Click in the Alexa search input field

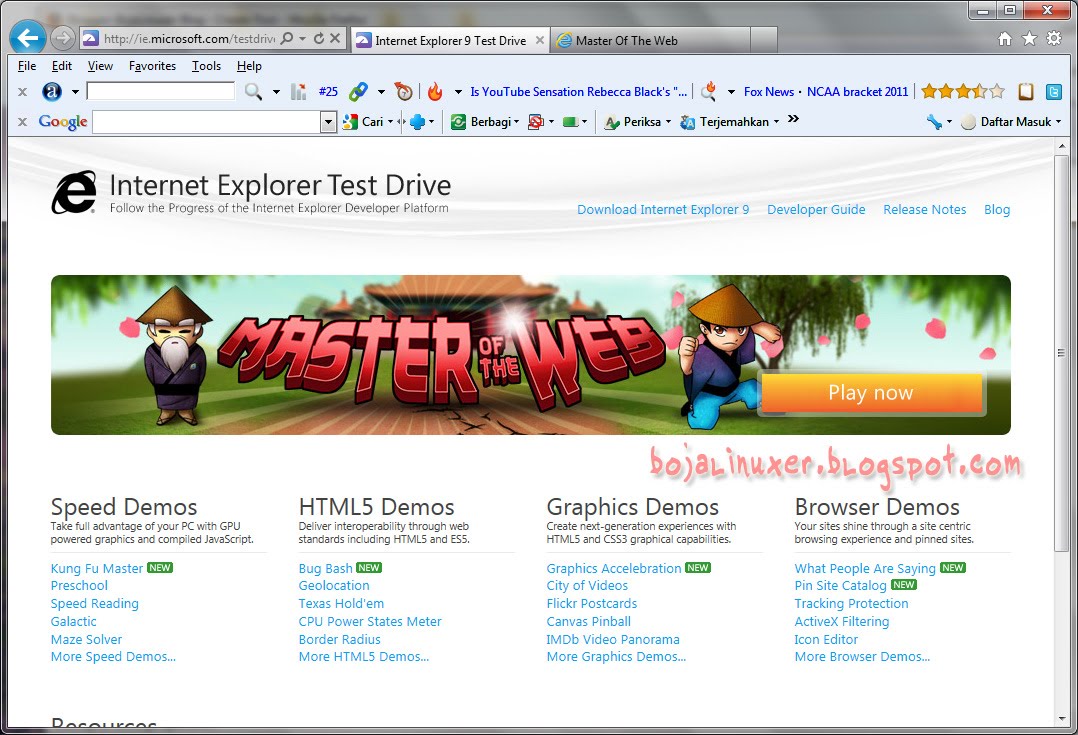point(161,91)
